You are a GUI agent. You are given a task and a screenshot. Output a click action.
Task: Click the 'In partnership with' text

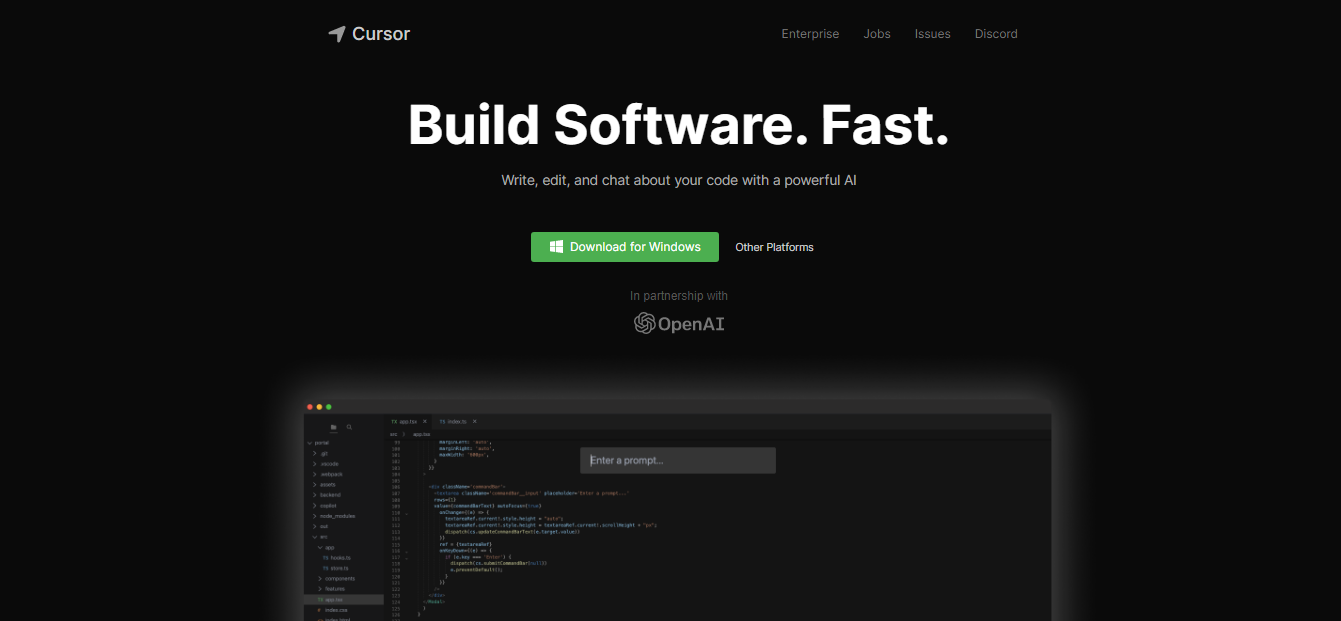point(679,296)
